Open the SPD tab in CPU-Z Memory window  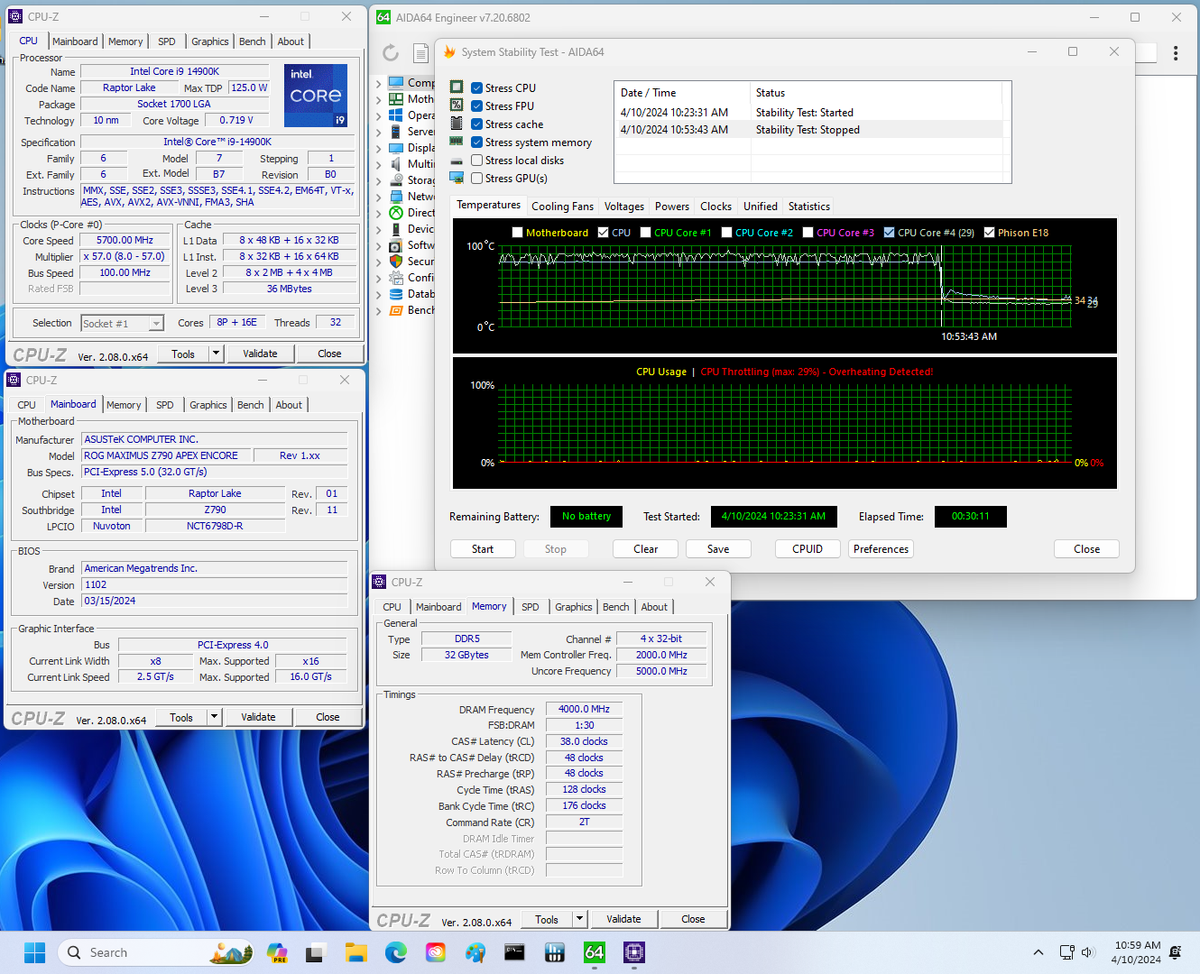coord(530,606)
